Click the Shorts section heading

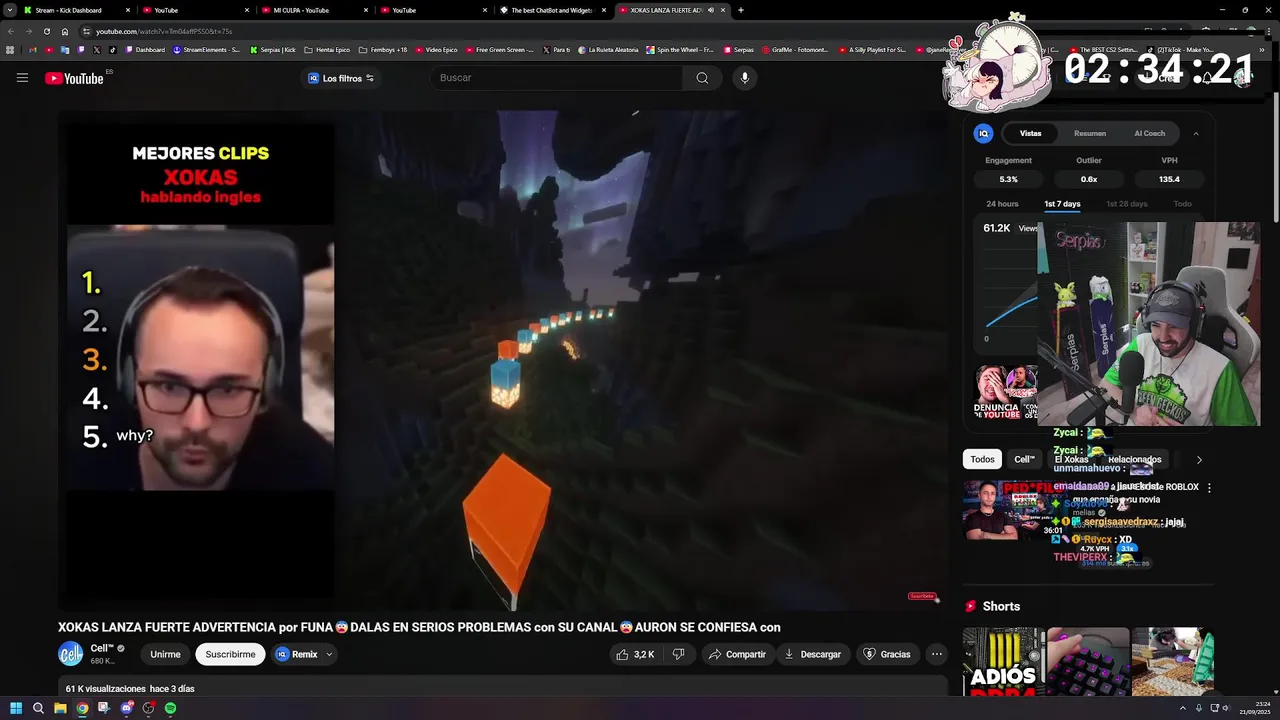1001,606
